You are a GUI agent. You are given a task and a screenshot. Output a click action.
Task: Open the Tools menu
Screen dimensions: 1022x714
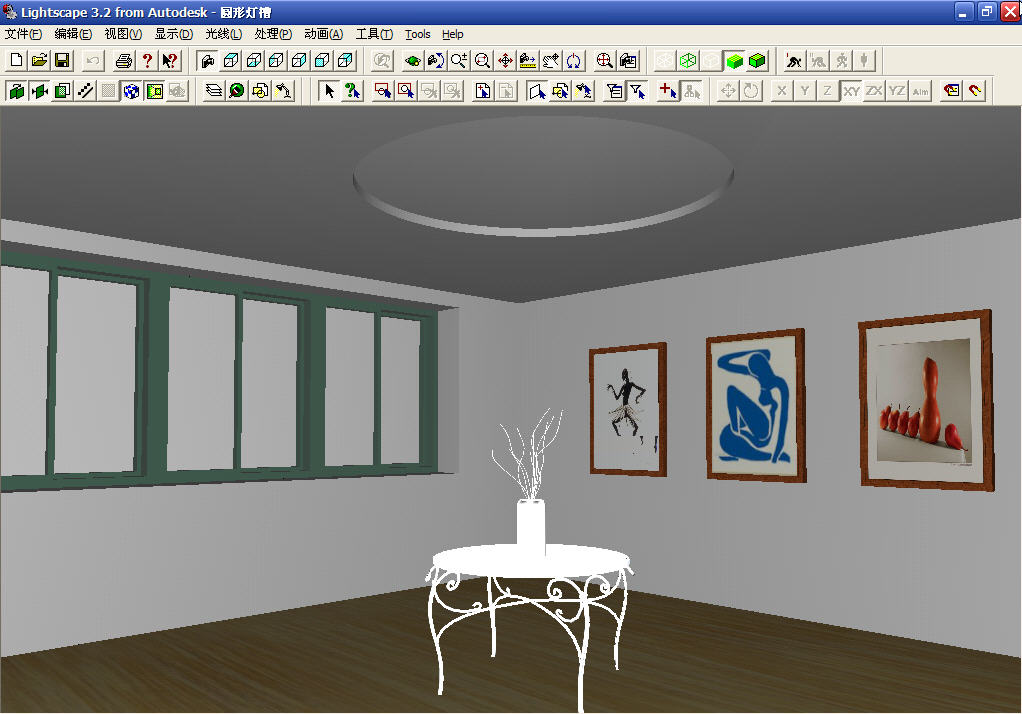[x=417, y=33]
